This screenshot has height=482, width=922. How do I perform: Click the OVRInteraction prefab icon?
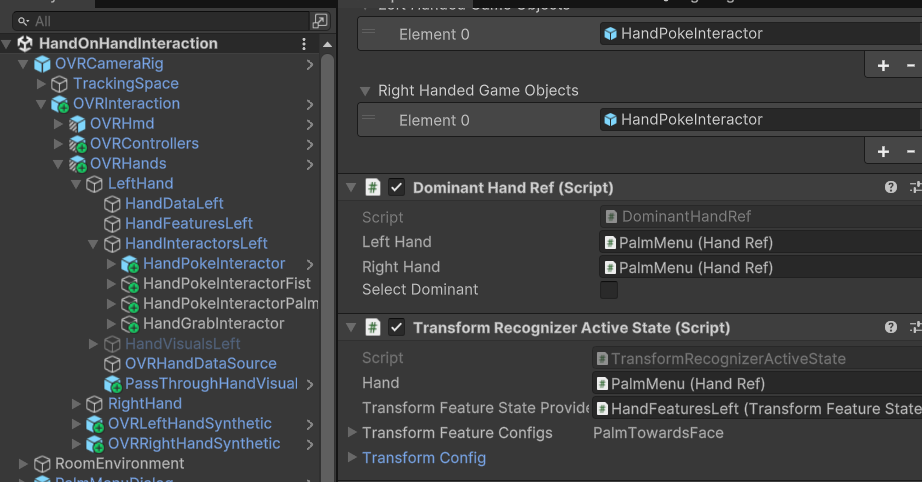59,104
